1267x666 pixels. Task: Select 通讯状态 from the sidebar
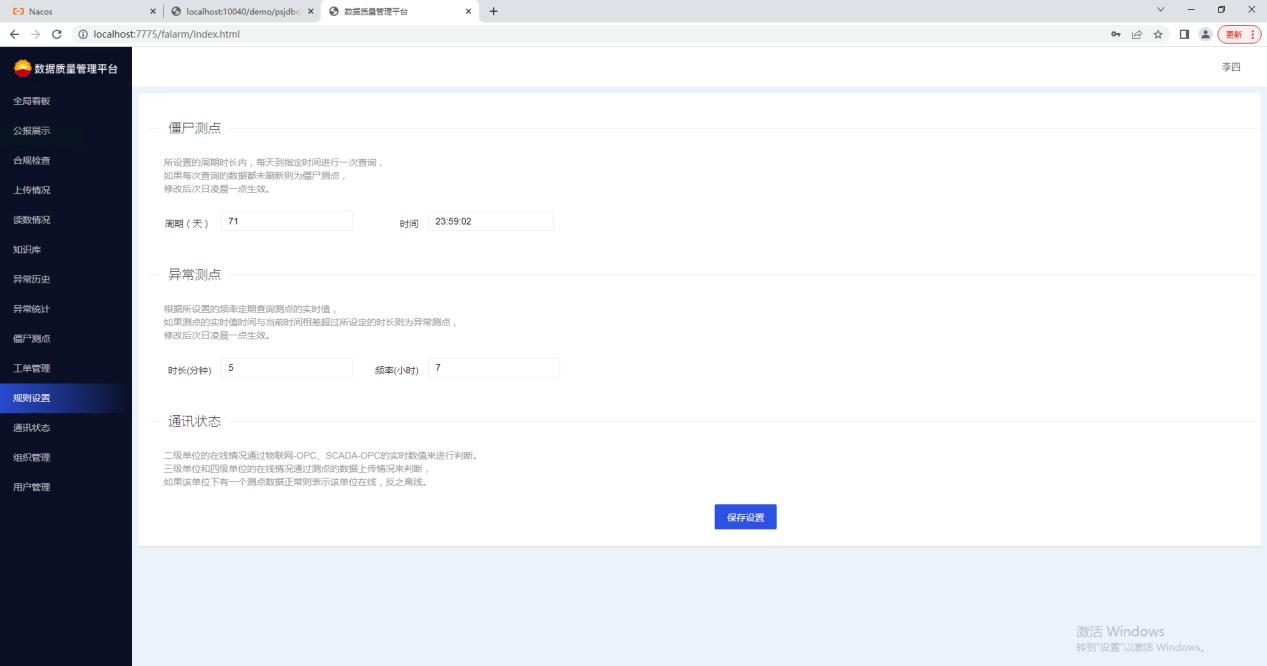click(32, 428)
